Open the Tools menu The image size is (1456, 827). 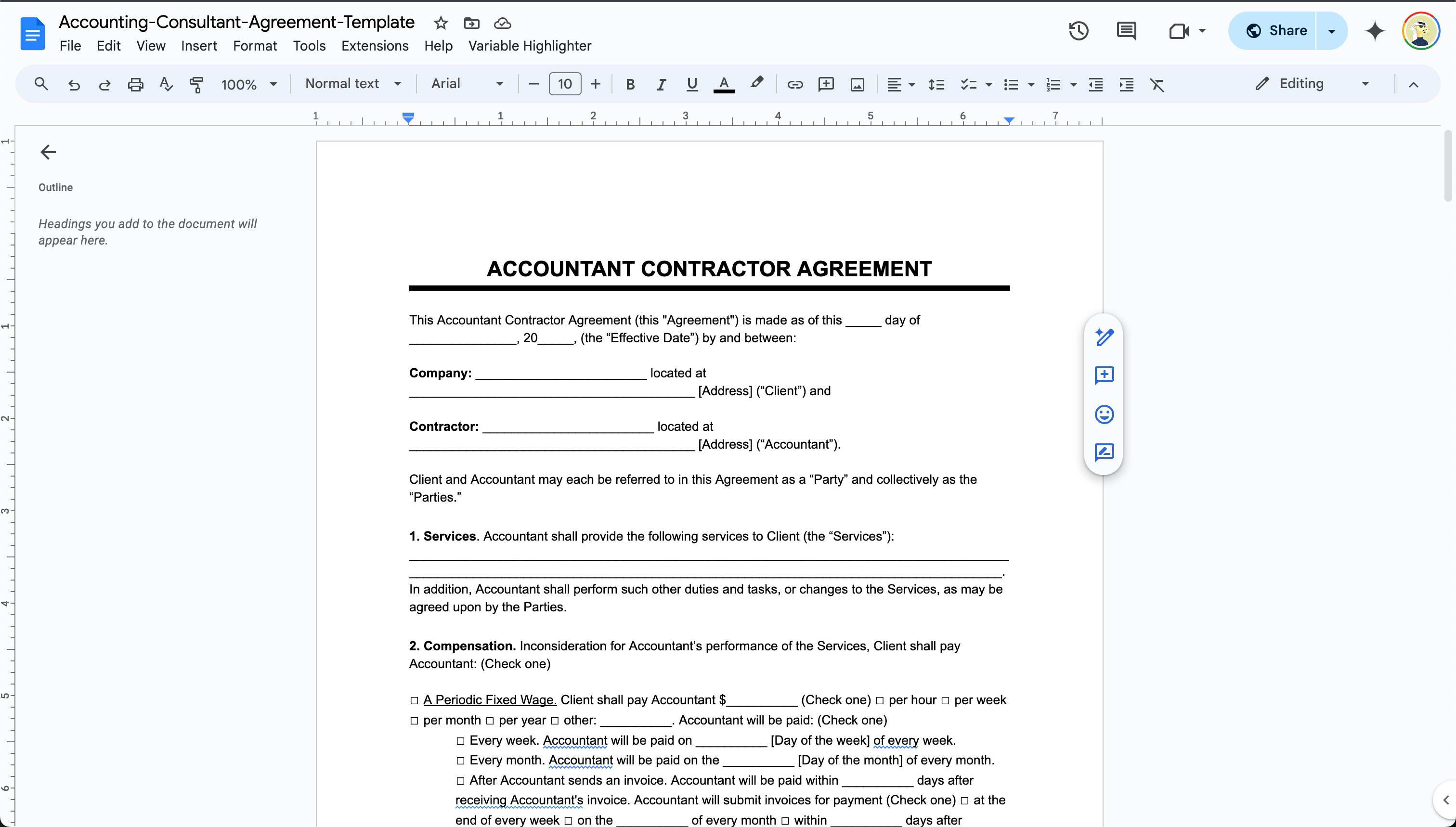tap(309, 46)
